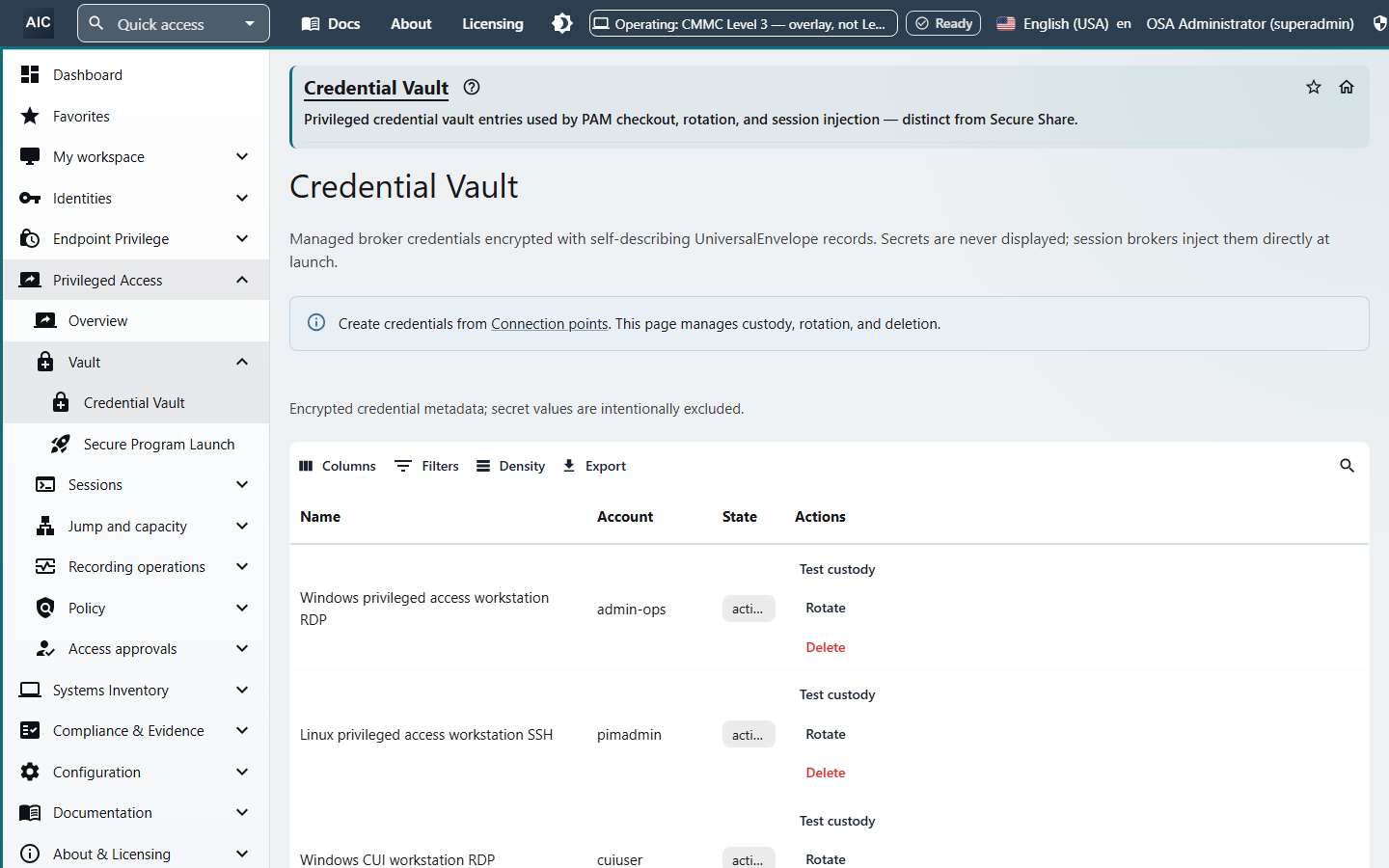Click the Operating CMMC Level 3 indicator

coord(744,23)
